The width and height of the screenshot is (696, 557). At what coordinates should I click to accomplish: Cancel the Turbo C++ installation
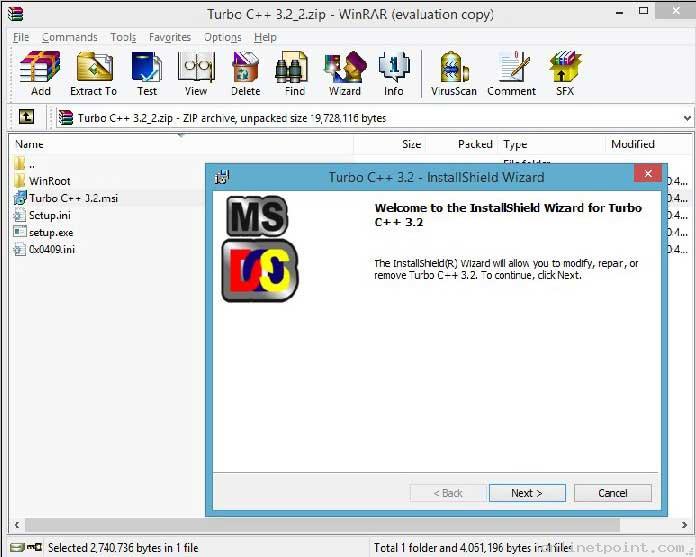coord(613,493)
